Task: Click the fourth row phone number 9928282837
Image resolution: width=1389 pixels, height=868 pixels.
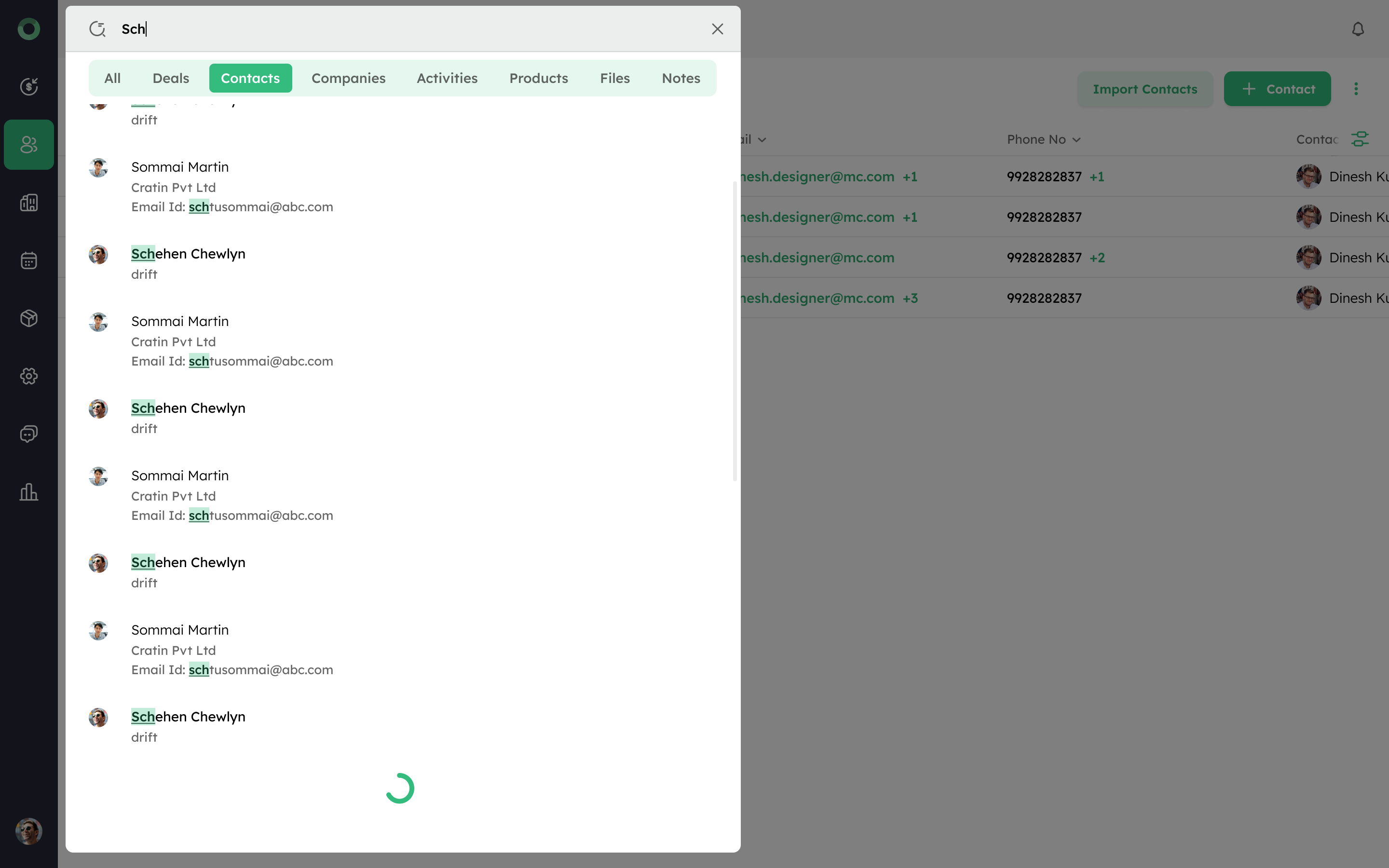Action: click(x=1044, y=298)
